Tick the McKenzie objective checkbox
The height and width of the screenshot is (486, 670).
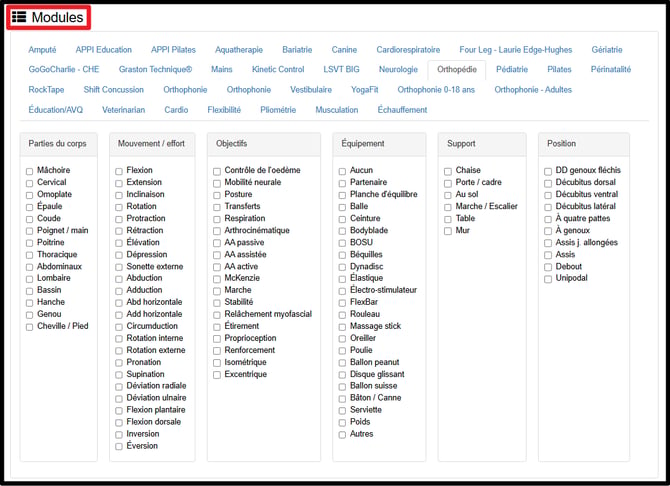(217, 279)
